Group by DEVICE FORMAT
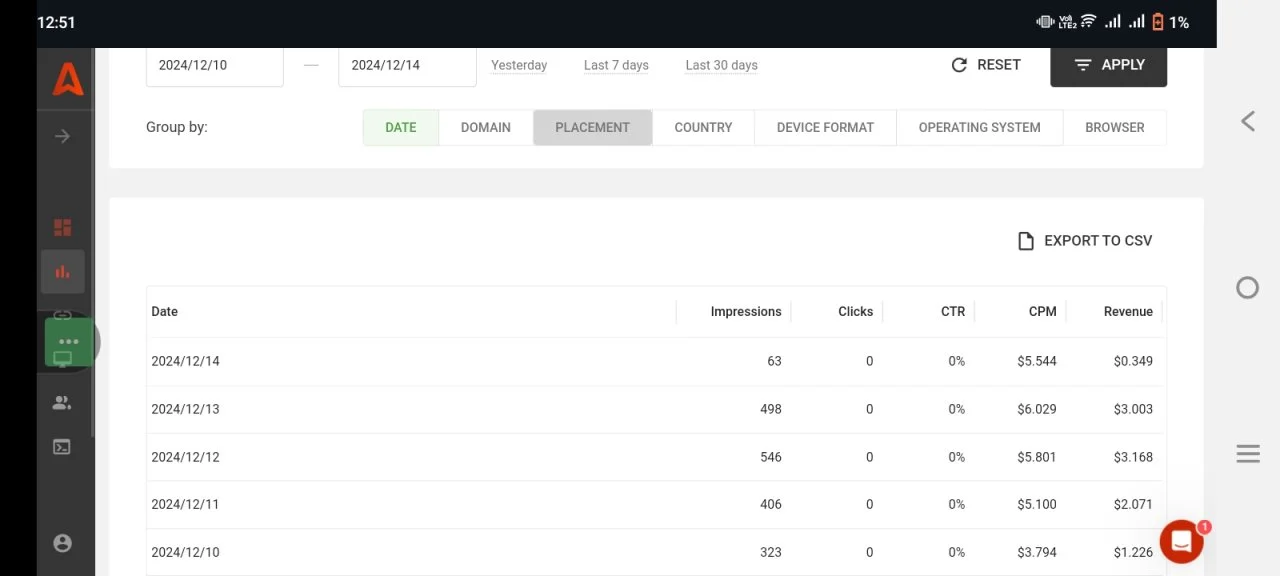Viewport: 1280px width, 576px height. (x=826, y=128)
